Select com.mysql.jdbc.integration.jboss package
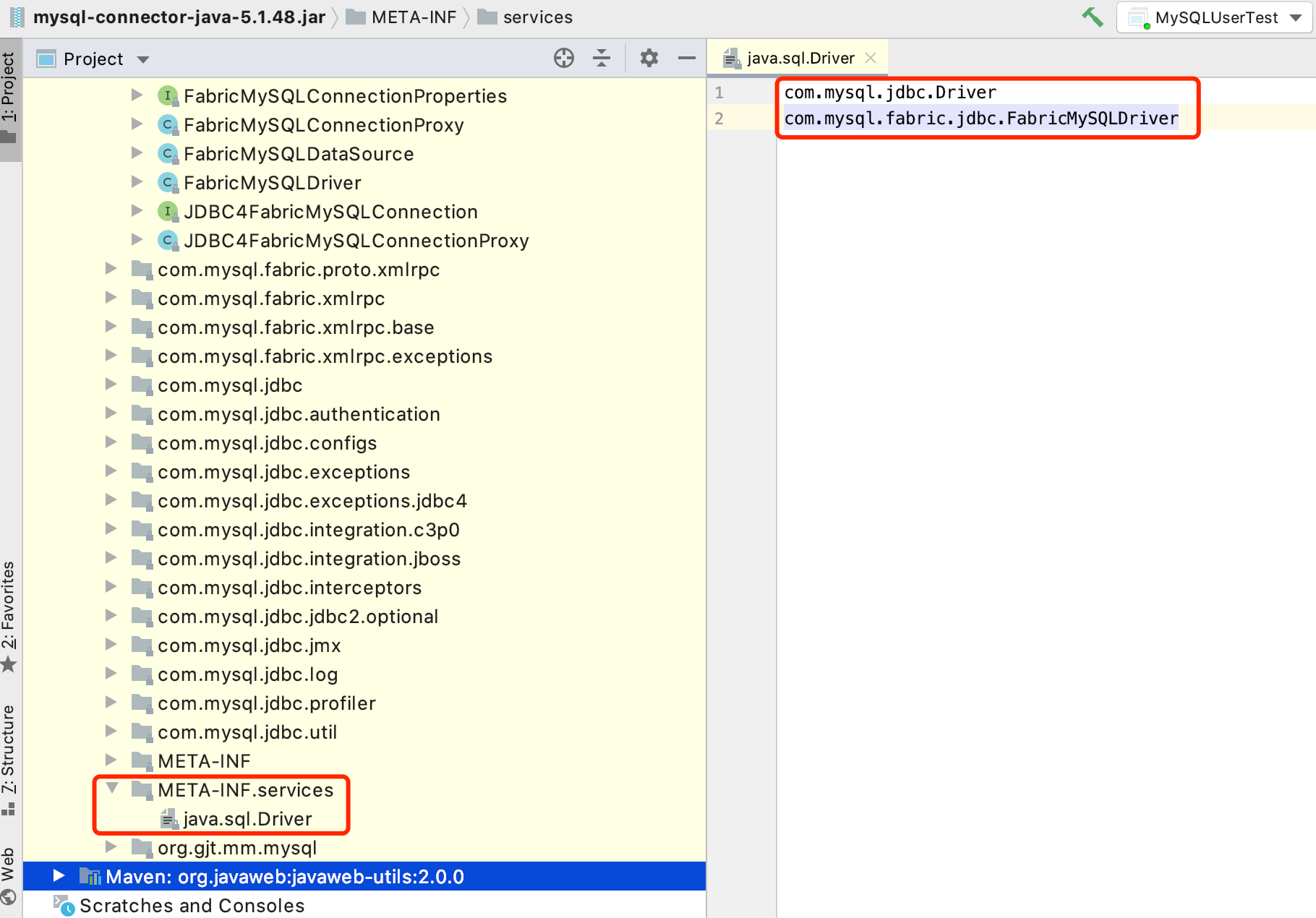Image resolution: width=1316 pixels, height=918 pixels. coord(309,559)
